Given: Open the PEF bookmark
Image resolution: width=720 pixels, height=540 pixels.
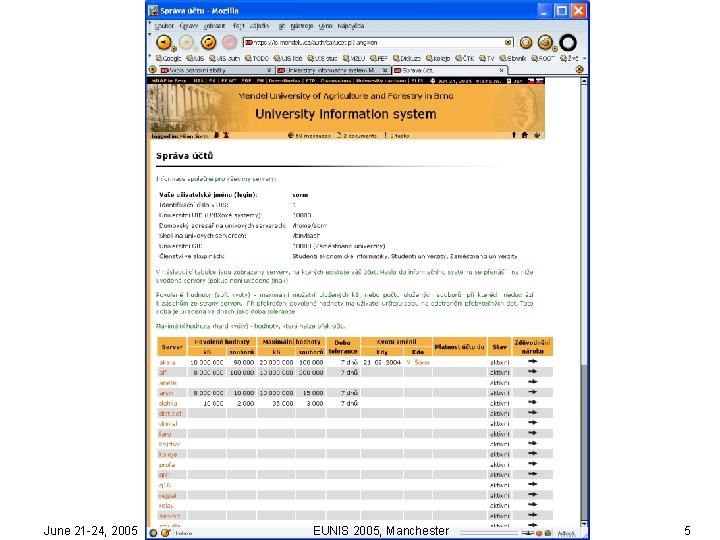Looking at the screenshot, I should coord(379,58).
